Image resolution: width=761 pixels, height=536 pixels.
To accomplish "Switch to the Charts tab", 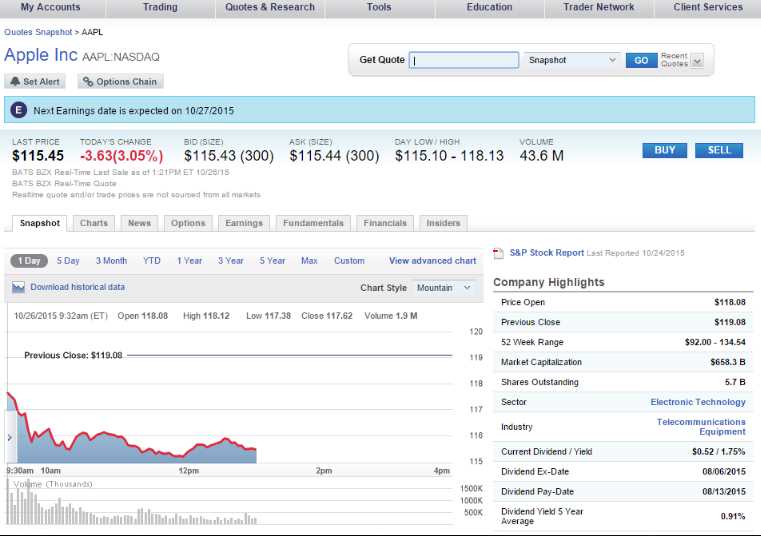I will [x=94, y=223].
